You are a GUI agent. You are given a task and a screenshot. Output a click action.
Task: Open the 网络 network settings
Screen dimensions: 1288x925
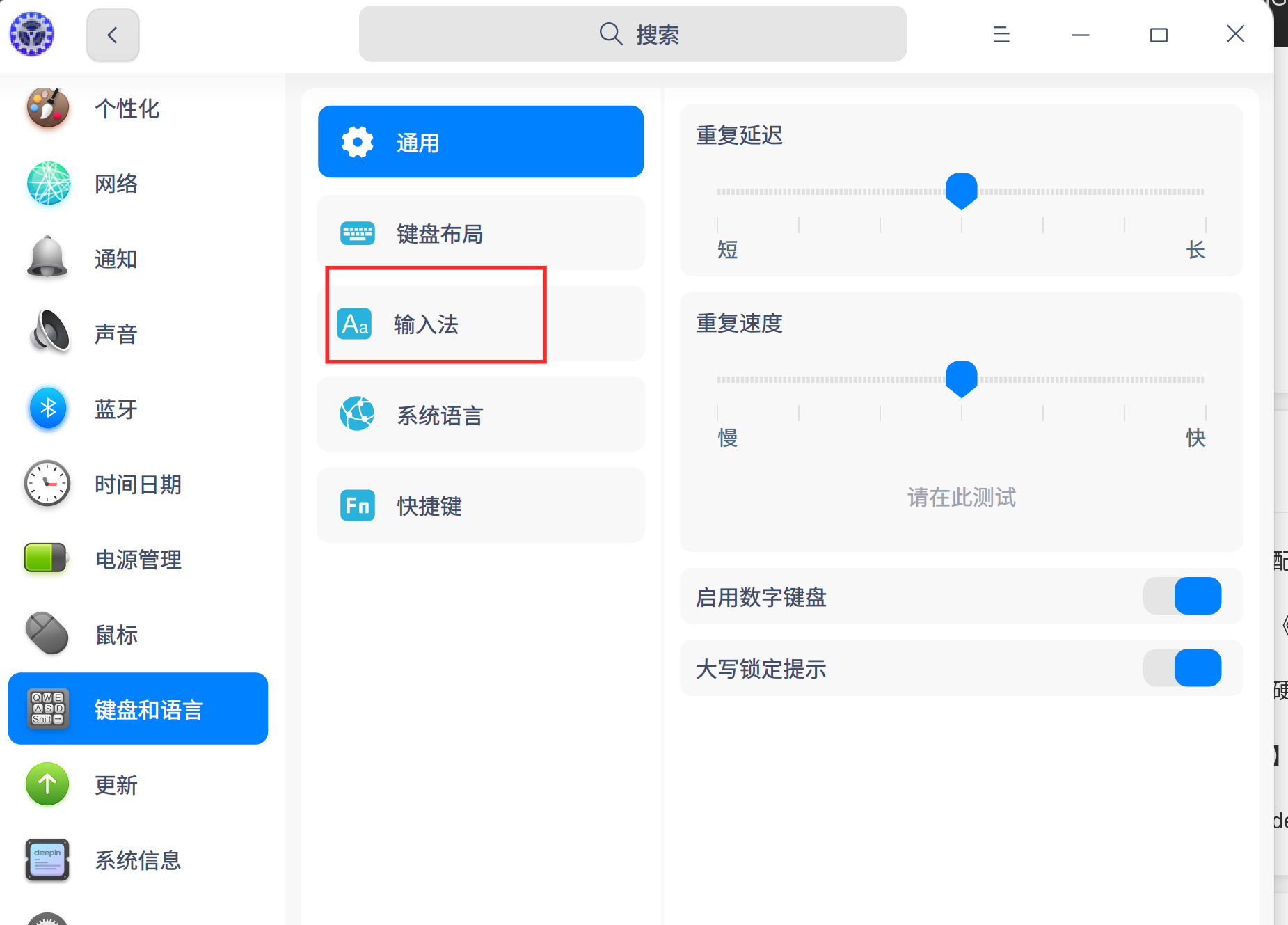coord(116,184)
